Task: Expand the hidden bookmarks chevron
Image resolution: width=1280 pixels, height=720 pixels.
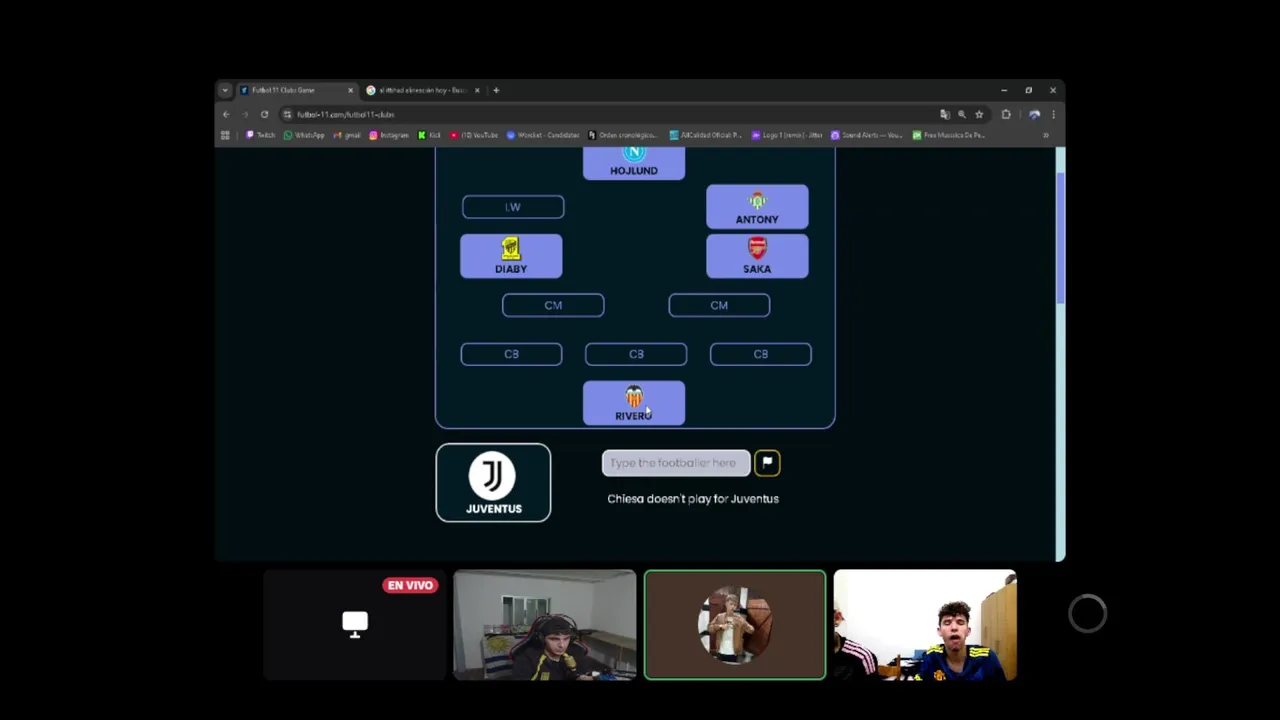Action: click(1046, 135)
